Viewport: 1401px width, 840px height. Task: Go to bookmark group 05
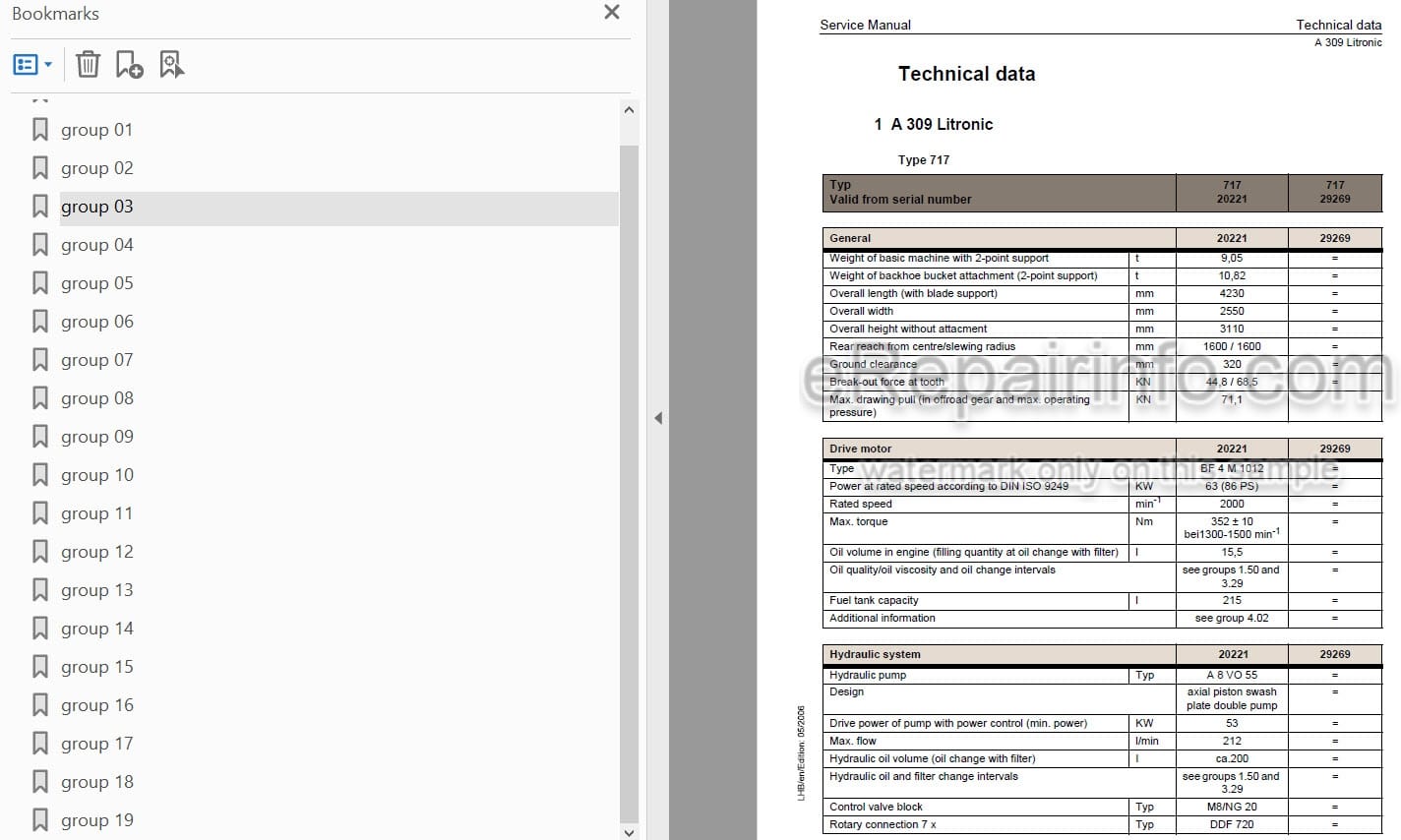click(x=96, y=283)
